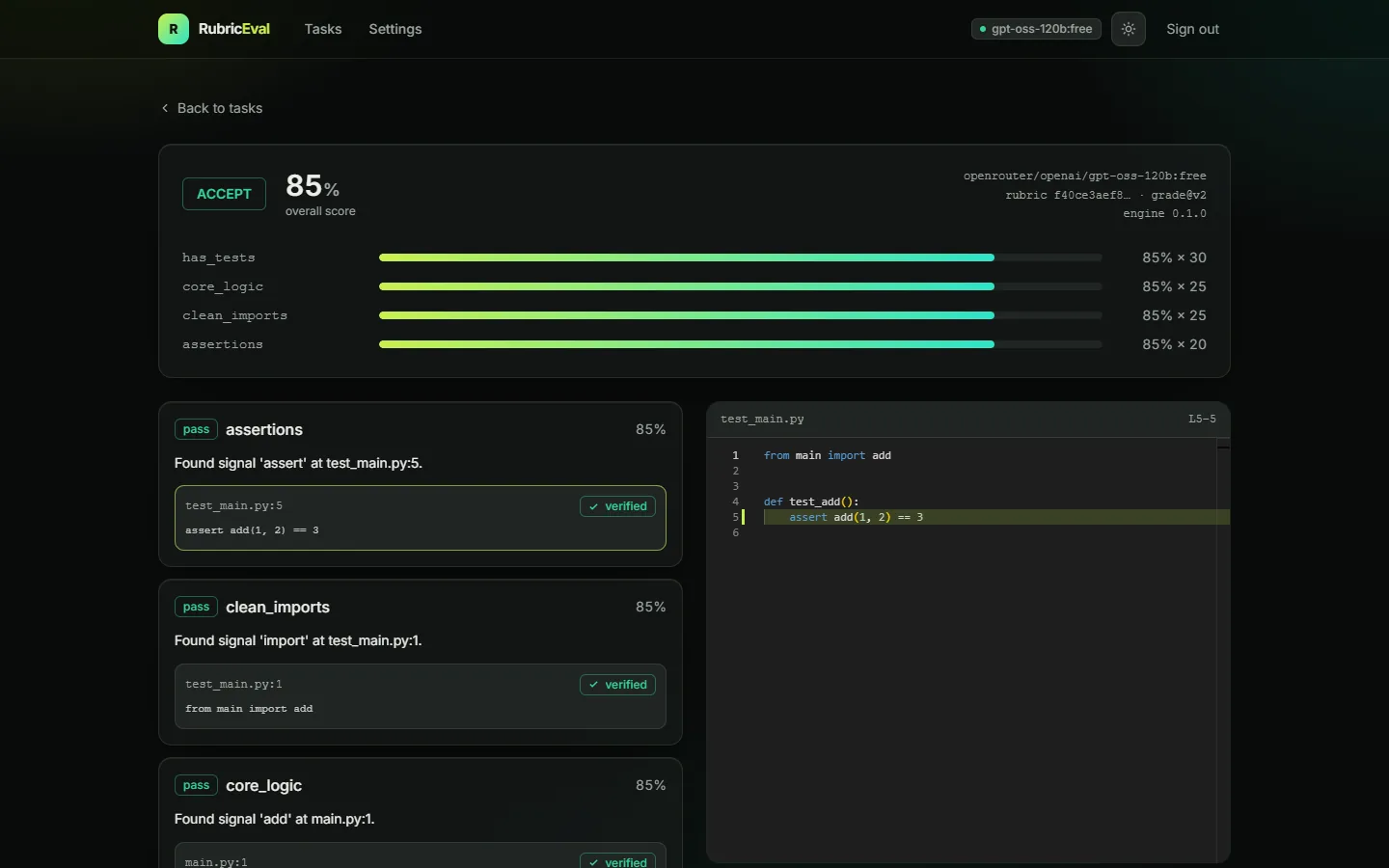The height and width of the screenshot is (868, 1389).
Task: Select the assertions criterion card title
Action: tap(264, 429)
